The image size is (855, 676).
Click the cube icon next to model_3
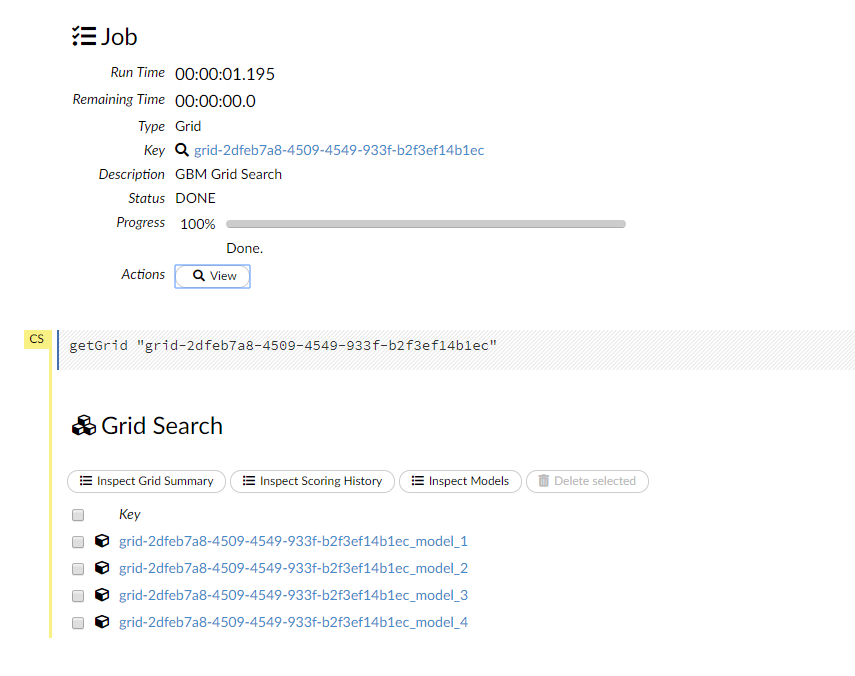tap(102, 595)
